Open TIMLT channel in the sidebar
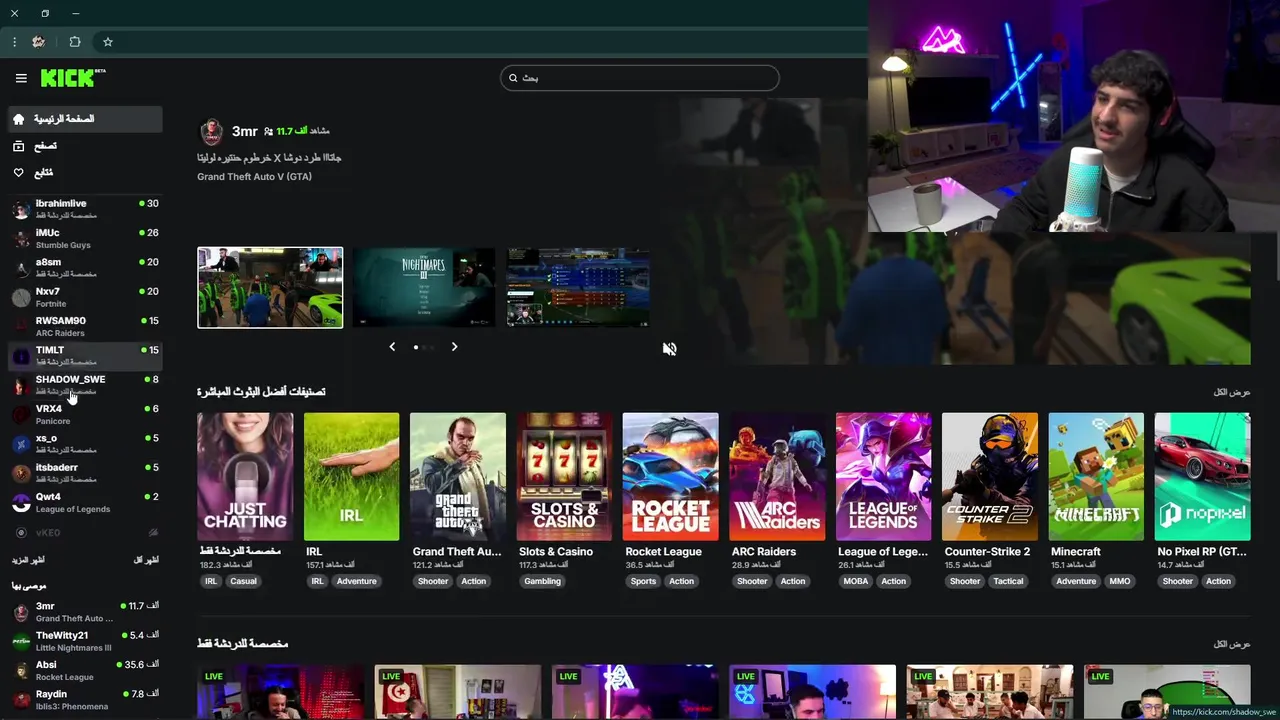This screenshot has width=1280, height=720. (x=85, y=355)
